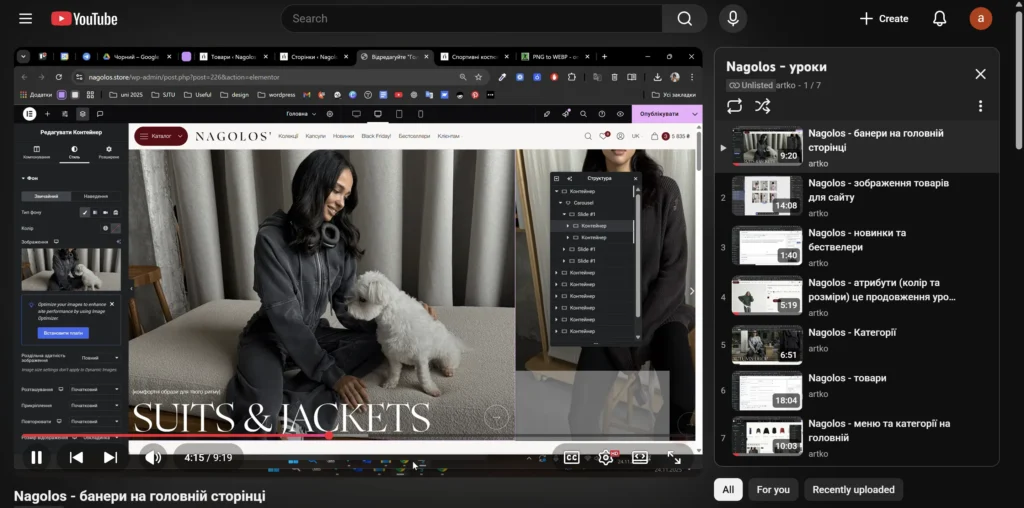
Task: Open the playlist's three-dot options menu
Action: coord(980,106)
